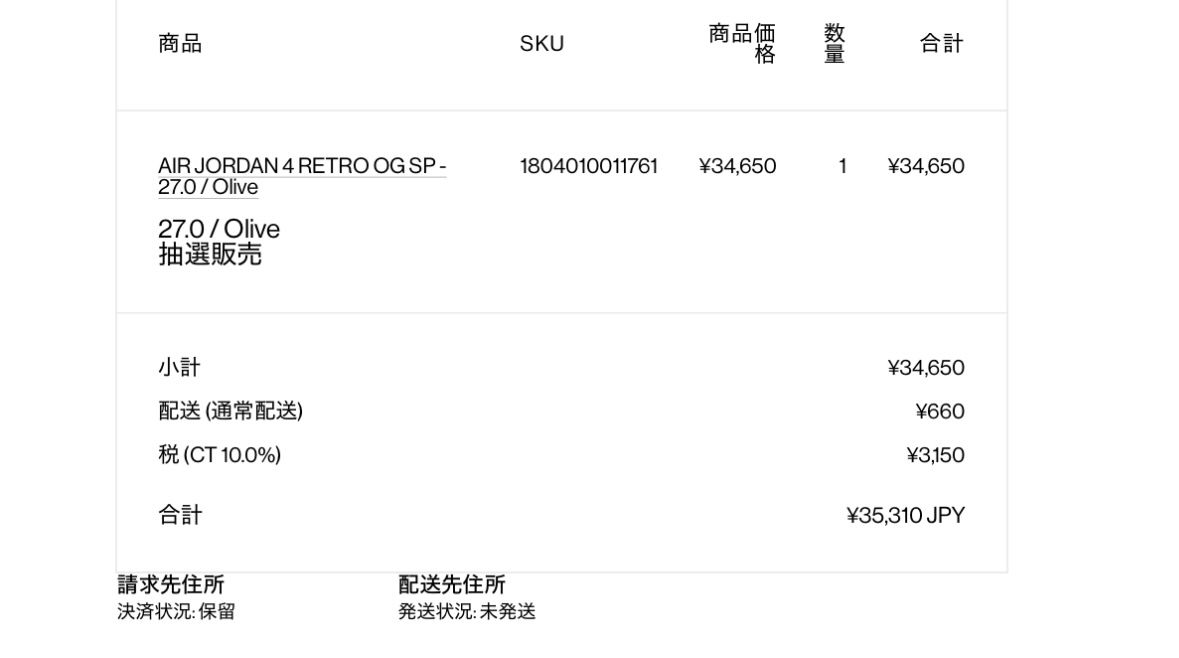This screenshot has height=658, width=1179.
Task: Click the 税 (CT 10.0%) tax label
Action: click(x=220, y=455)
